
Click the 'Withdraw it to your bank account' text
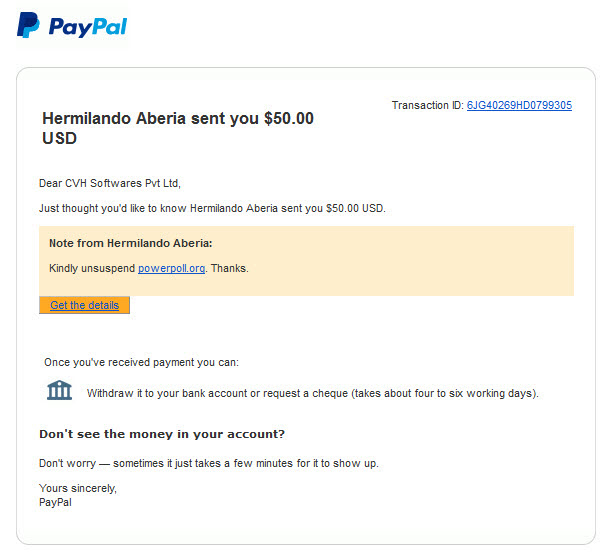(x=313, y=393)
